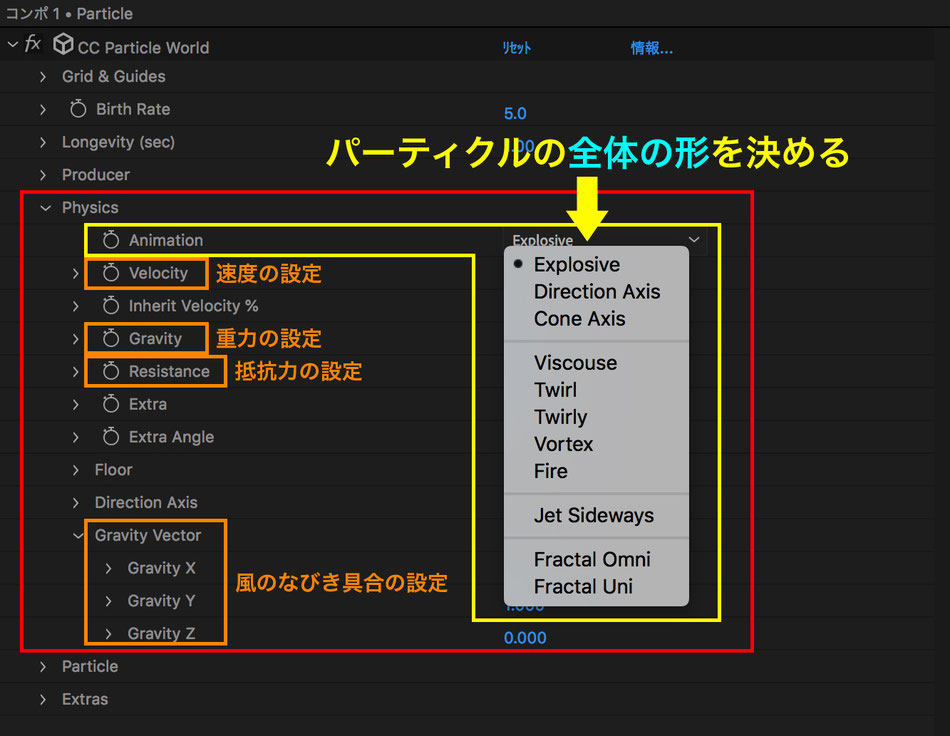Expand the Direction Axis group

click(75, 502)
